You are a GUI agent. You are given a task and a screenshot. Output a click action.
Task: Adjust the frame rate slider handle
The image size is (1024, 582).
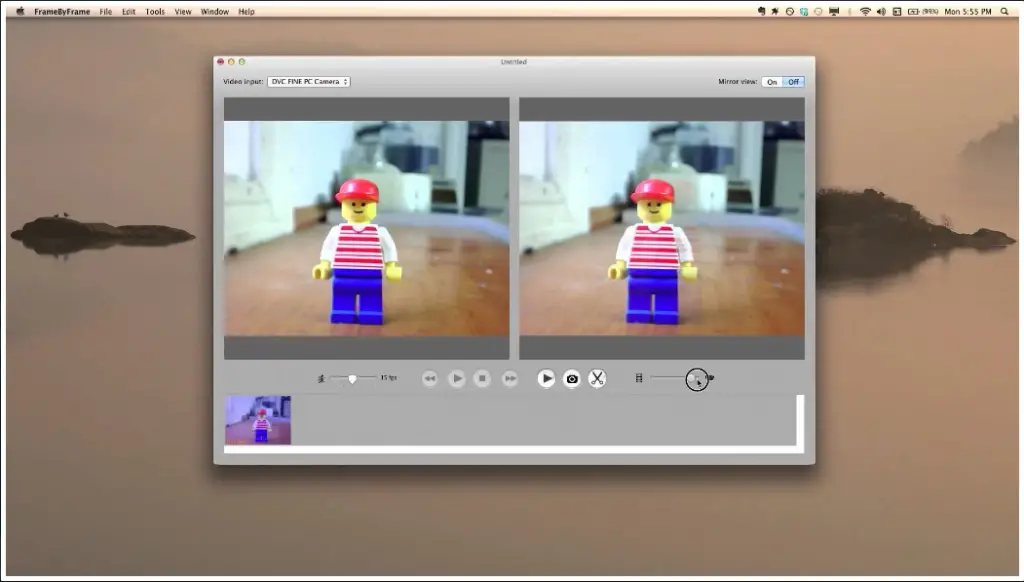(353, 378)
